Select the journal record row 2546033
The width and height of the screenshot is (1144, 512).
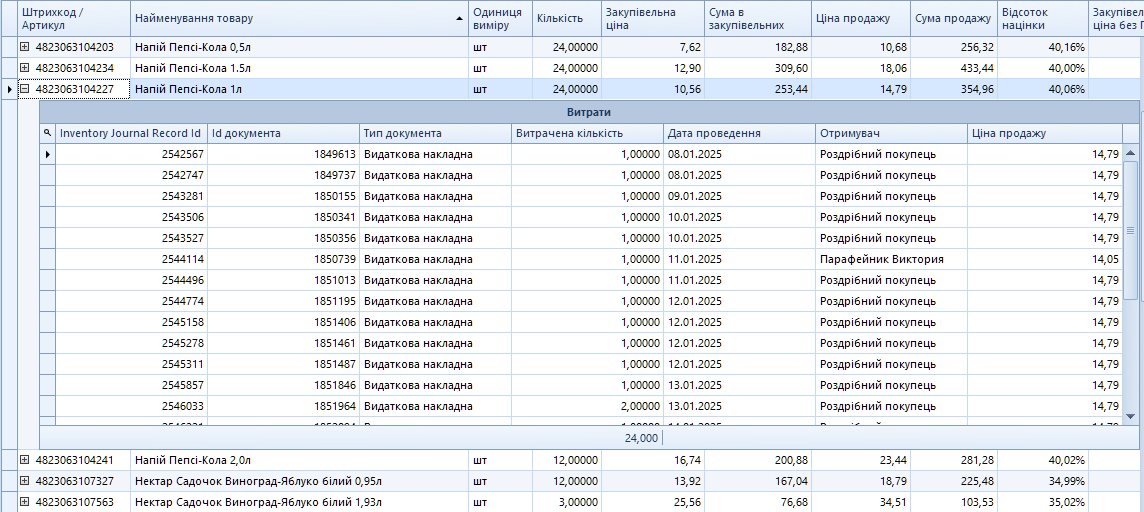tap(183, 406)
